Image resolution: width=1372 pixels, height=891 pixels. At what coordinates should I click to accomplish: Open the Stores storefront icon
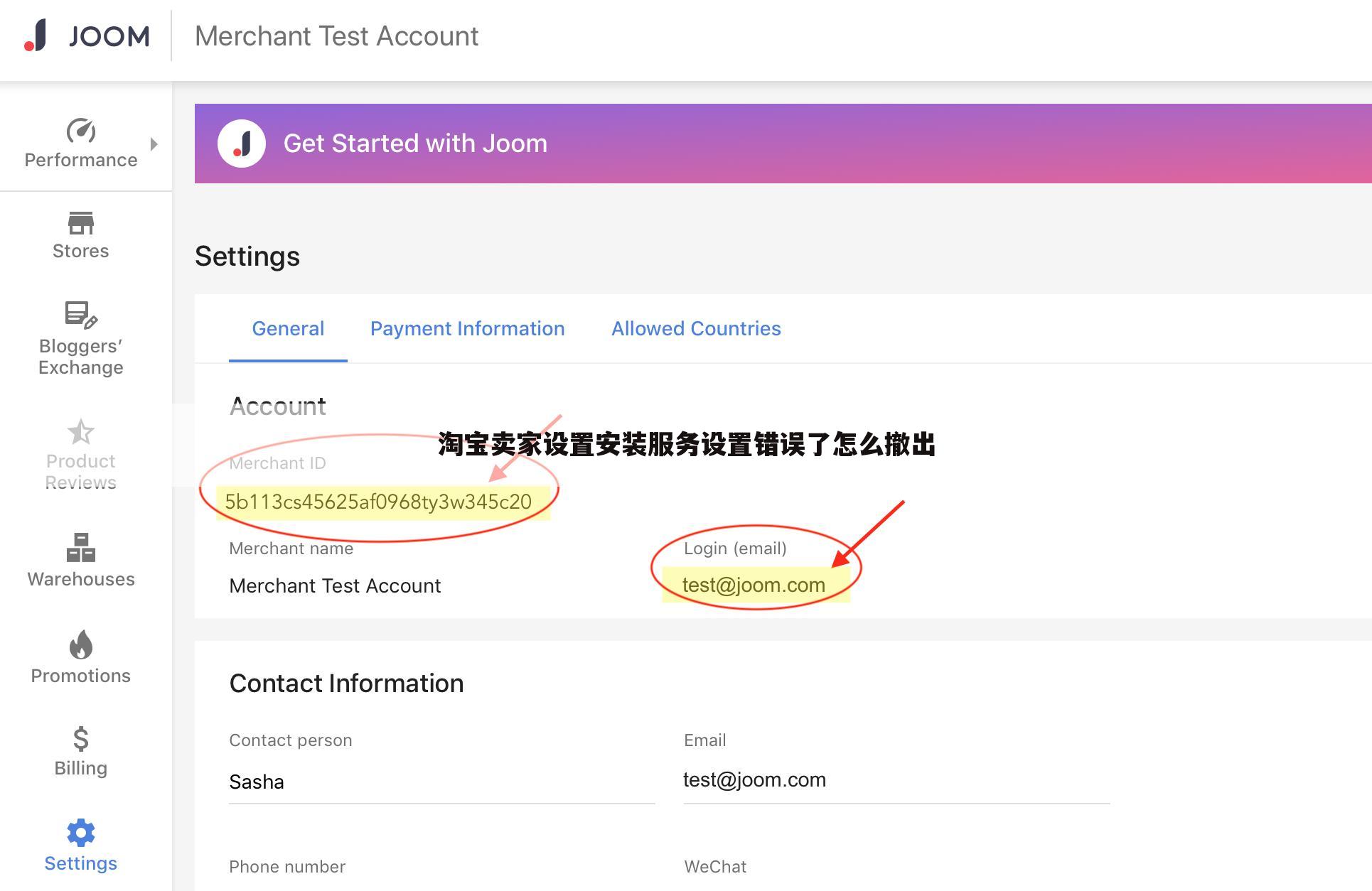[81, 223]
